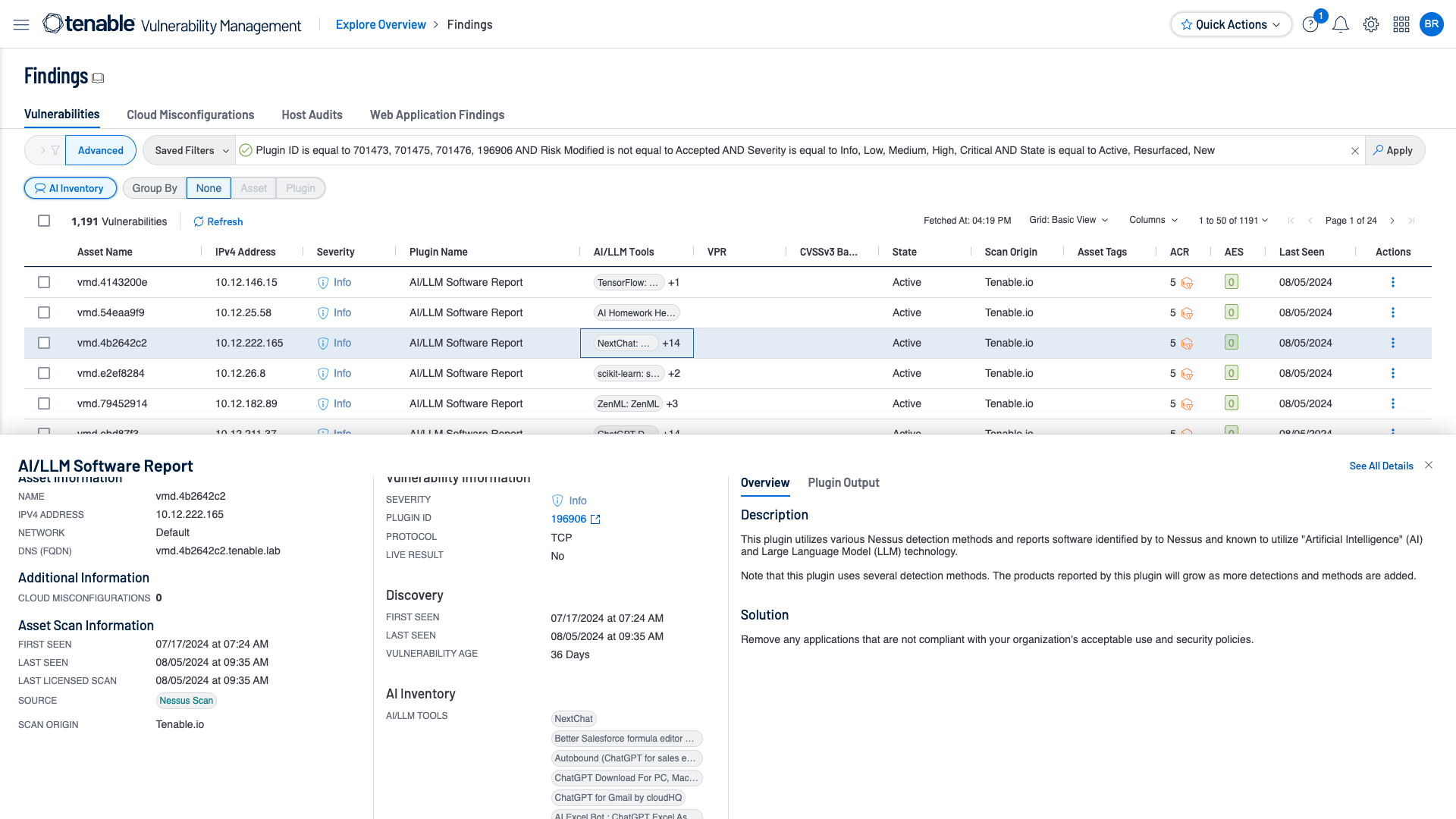Click the help question mark icon
Viewport: 1456px width, 819px height.
1310,25
